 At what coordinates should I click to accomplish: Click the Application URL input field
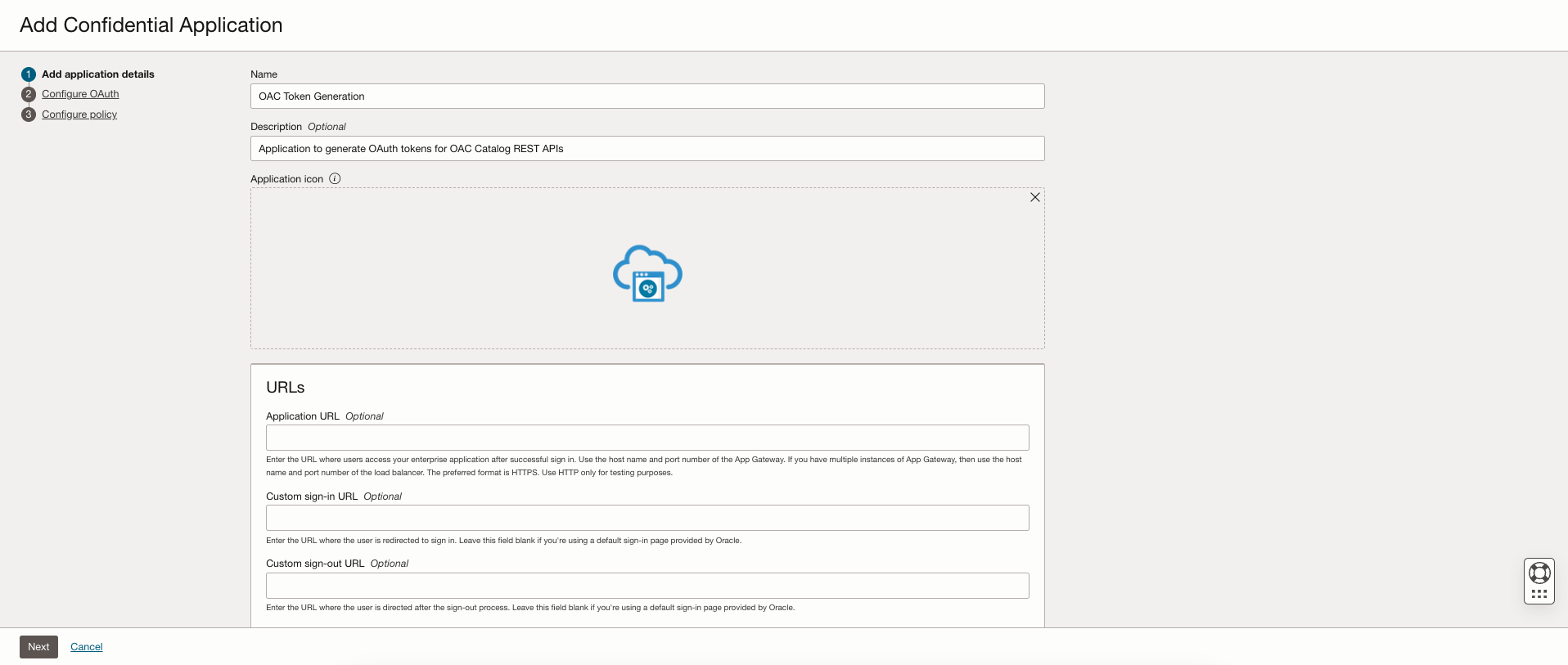(x=647, y=438)
